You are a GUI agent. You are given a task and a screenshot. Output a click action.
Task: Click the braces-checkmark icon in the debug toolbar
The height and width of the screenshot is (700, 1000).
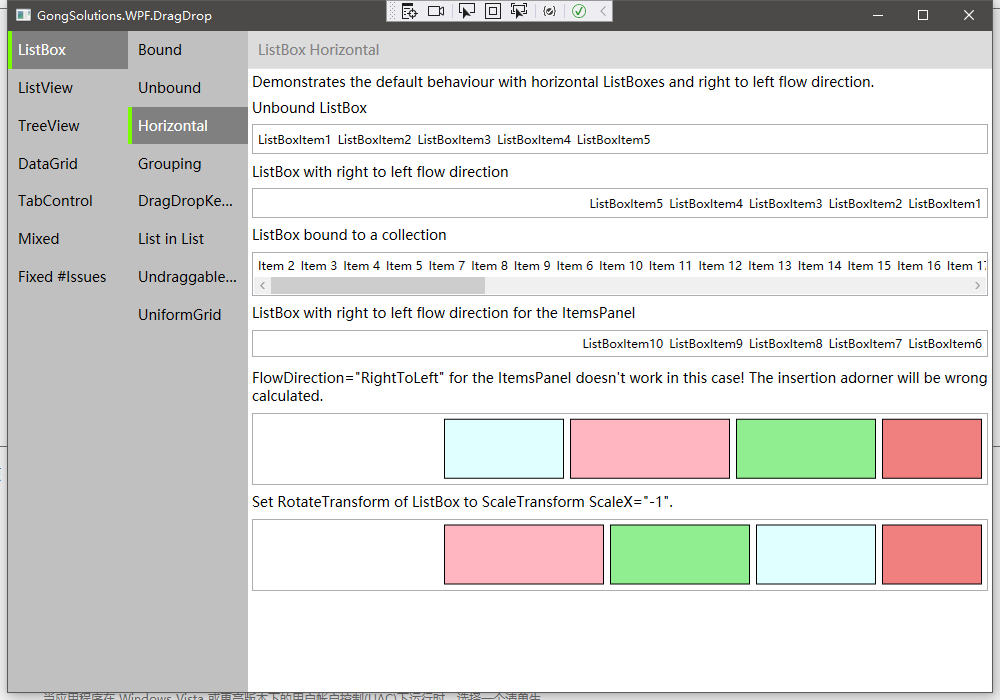[550, 11]
